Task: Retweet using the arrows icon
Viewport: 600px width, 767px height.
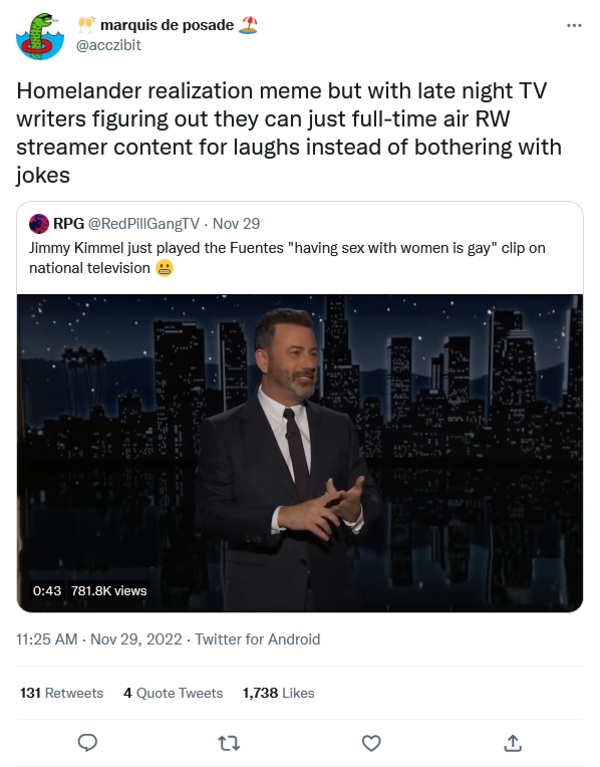Action: coord(229,742)
